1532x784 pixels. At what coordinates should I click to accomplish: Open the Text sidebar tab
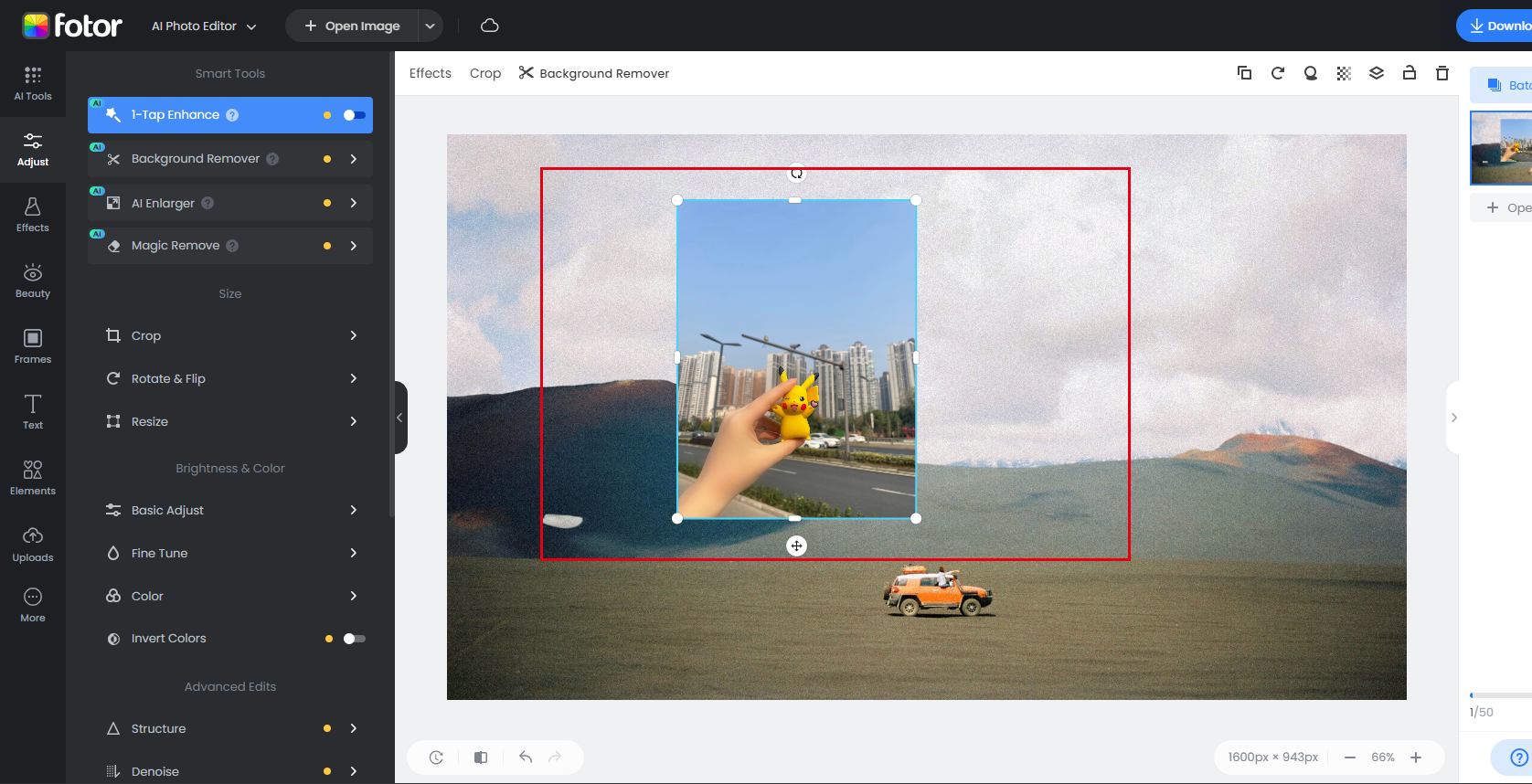pos(33,411)
